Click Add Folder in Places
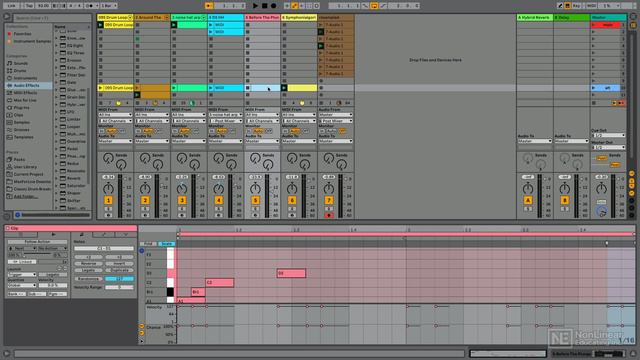 click(26, 196)
